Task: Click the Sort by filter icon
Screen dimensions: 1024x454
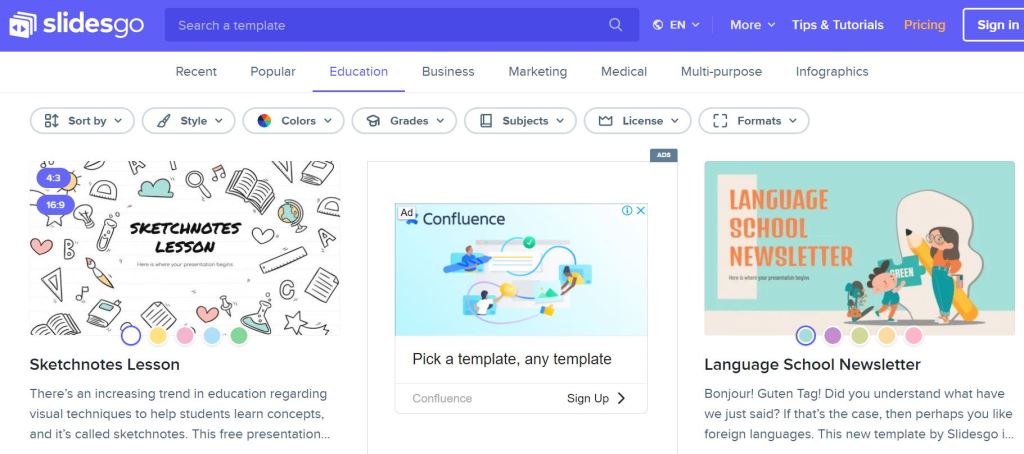Action: click(52, 121)
